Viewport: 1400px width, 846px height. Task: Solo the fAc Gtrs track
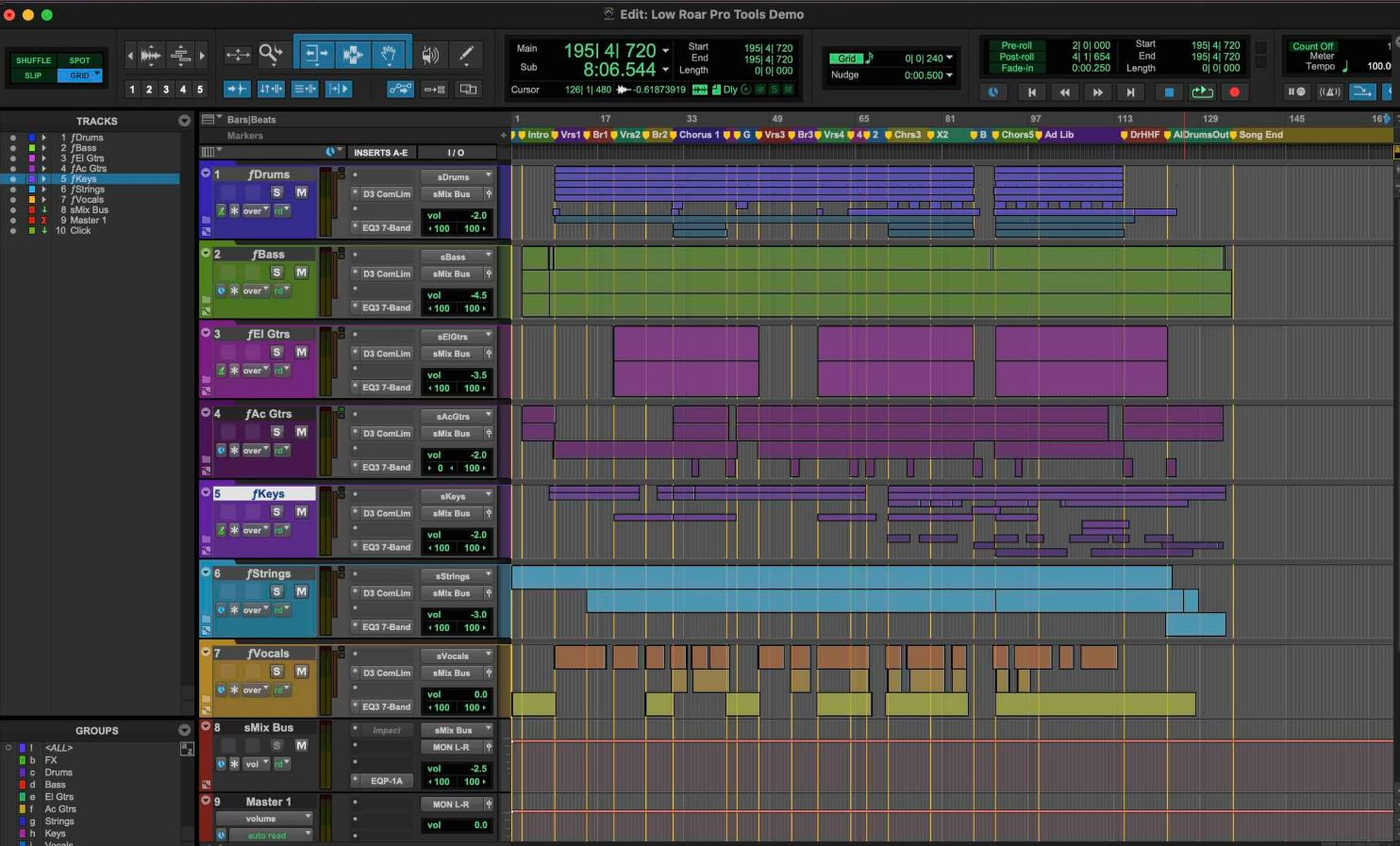click(x=276, y=432)
